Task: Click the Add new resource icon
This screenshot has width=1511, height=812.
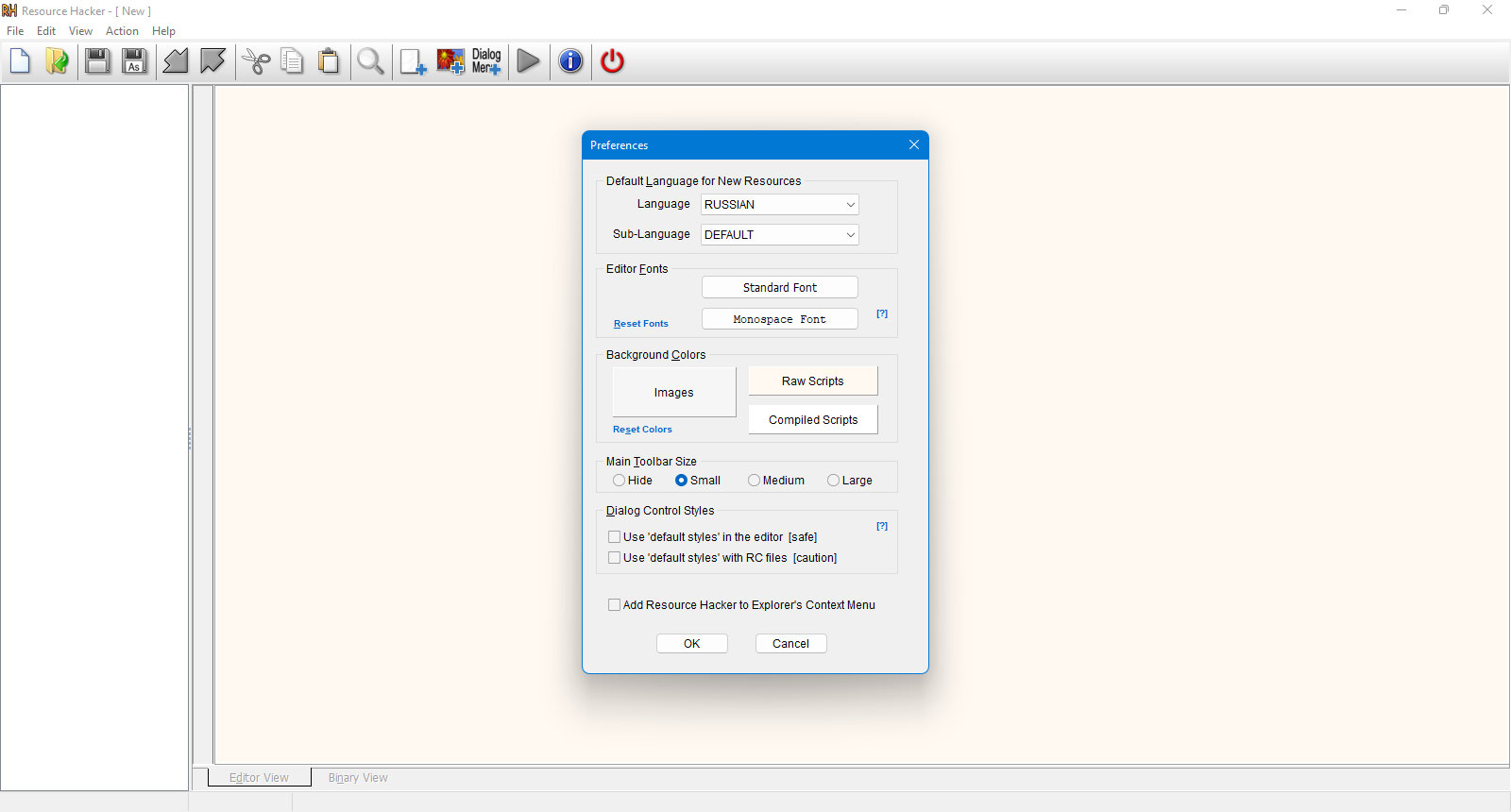Action: tap(413, 61)
